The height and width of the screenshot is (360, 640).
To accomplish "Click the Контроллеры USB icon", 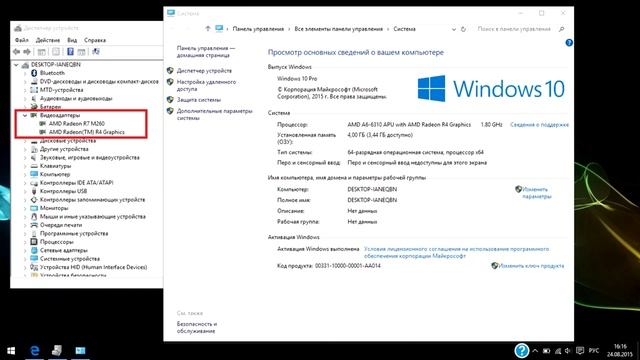I will point(34,191).
